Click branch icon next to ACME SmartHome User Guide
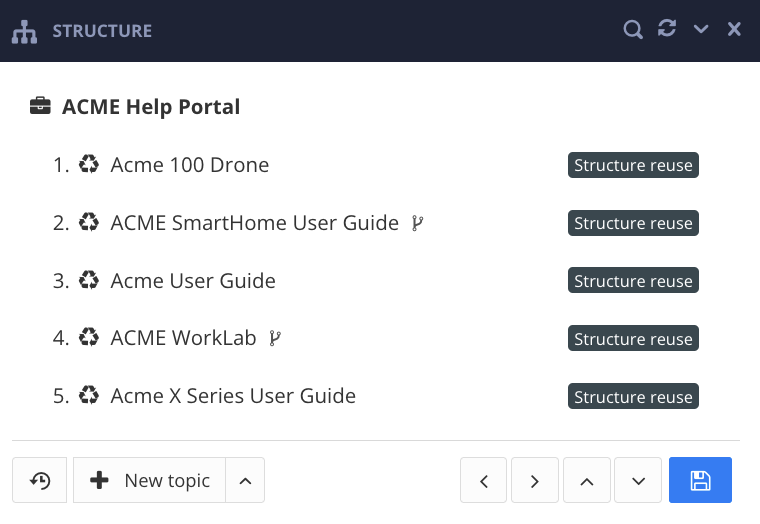Viewport: 760px width, 524px height. click(417, 223)
